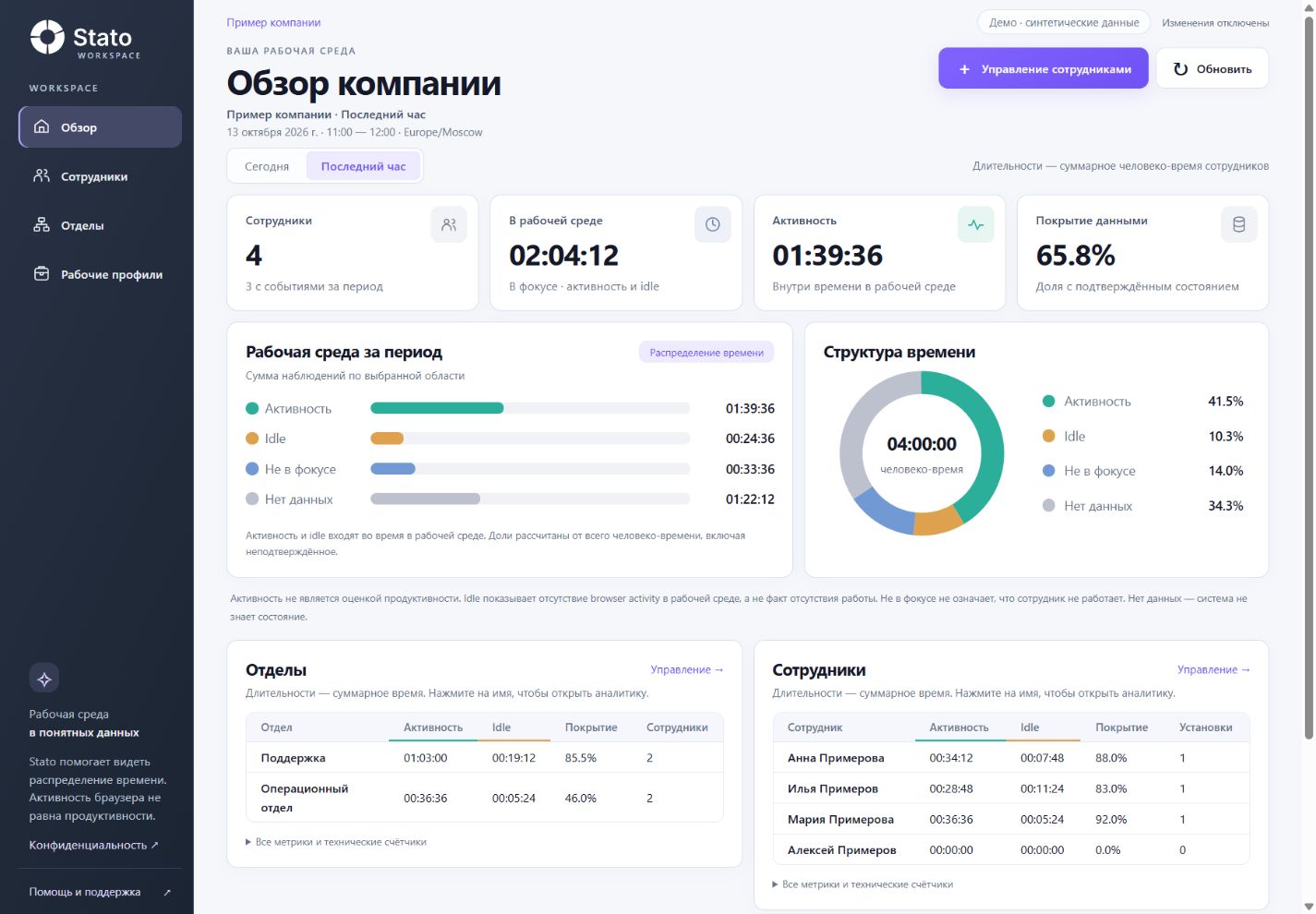This screenshot has width=1316, height=914.
Task: Click the briefcase icon beside Рабочие профили
Action: coord(42,273)
